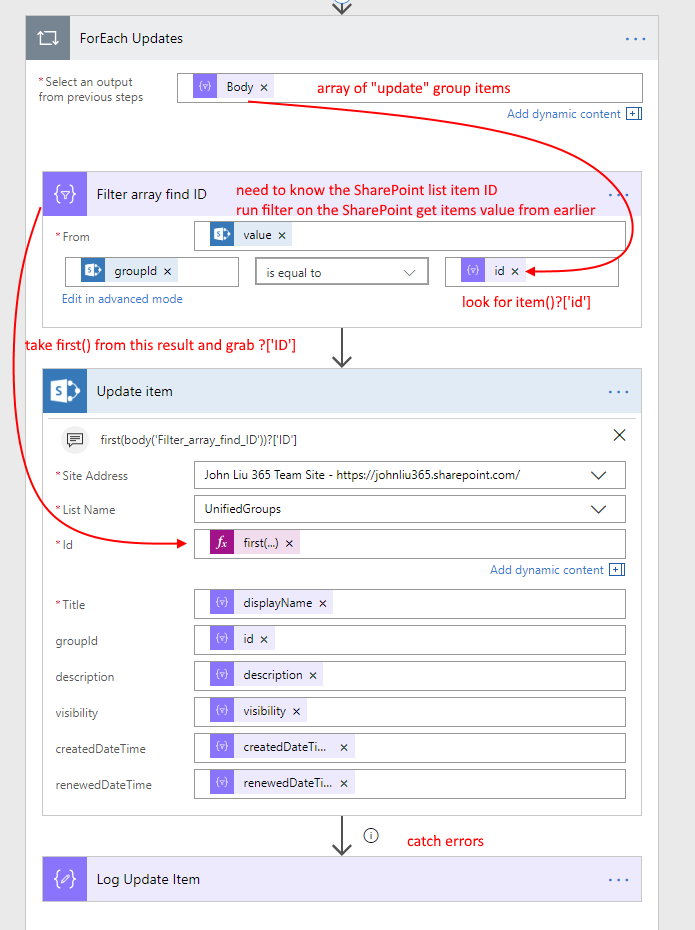Open Log Update Item ellipsis menu
Screen dimensions: 695x930
(x=618, y=880)
